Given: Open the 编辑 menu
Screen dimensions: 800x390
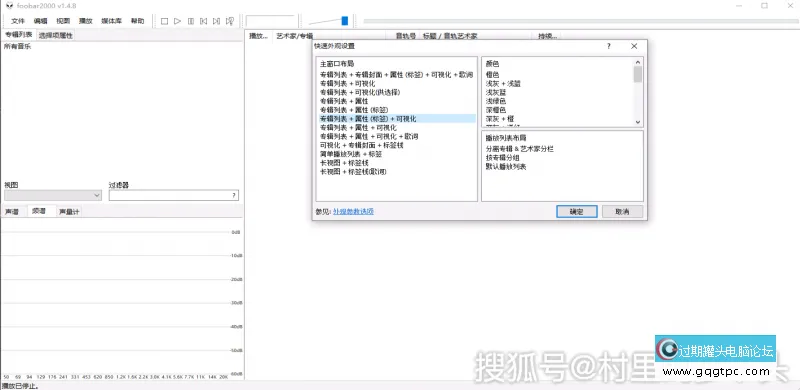Looking at the screenshot, I should pyautogui.click(x=40, y=21).
